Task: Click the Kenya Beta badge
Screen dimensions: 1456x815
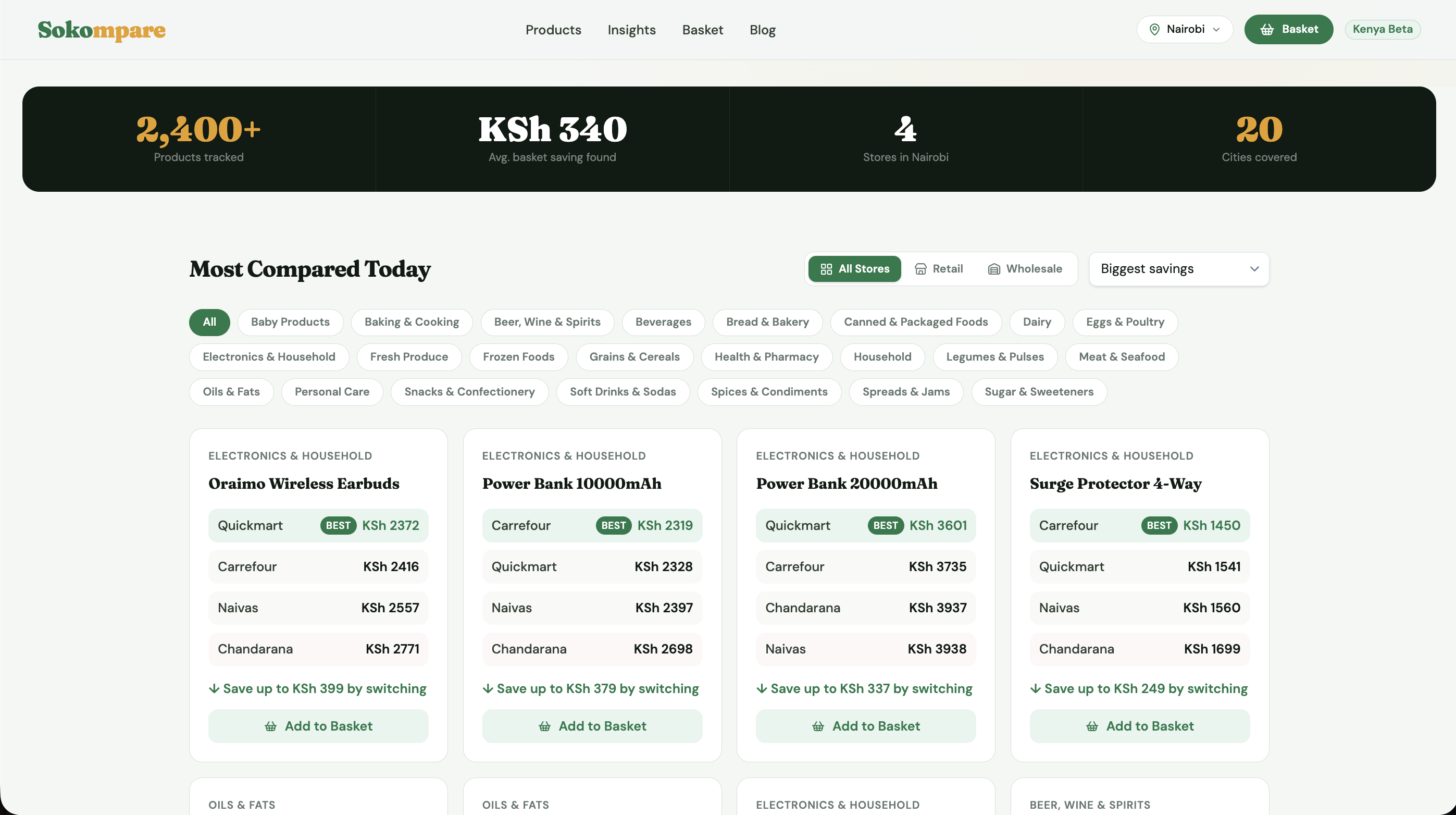Action: pos(1383,29)
